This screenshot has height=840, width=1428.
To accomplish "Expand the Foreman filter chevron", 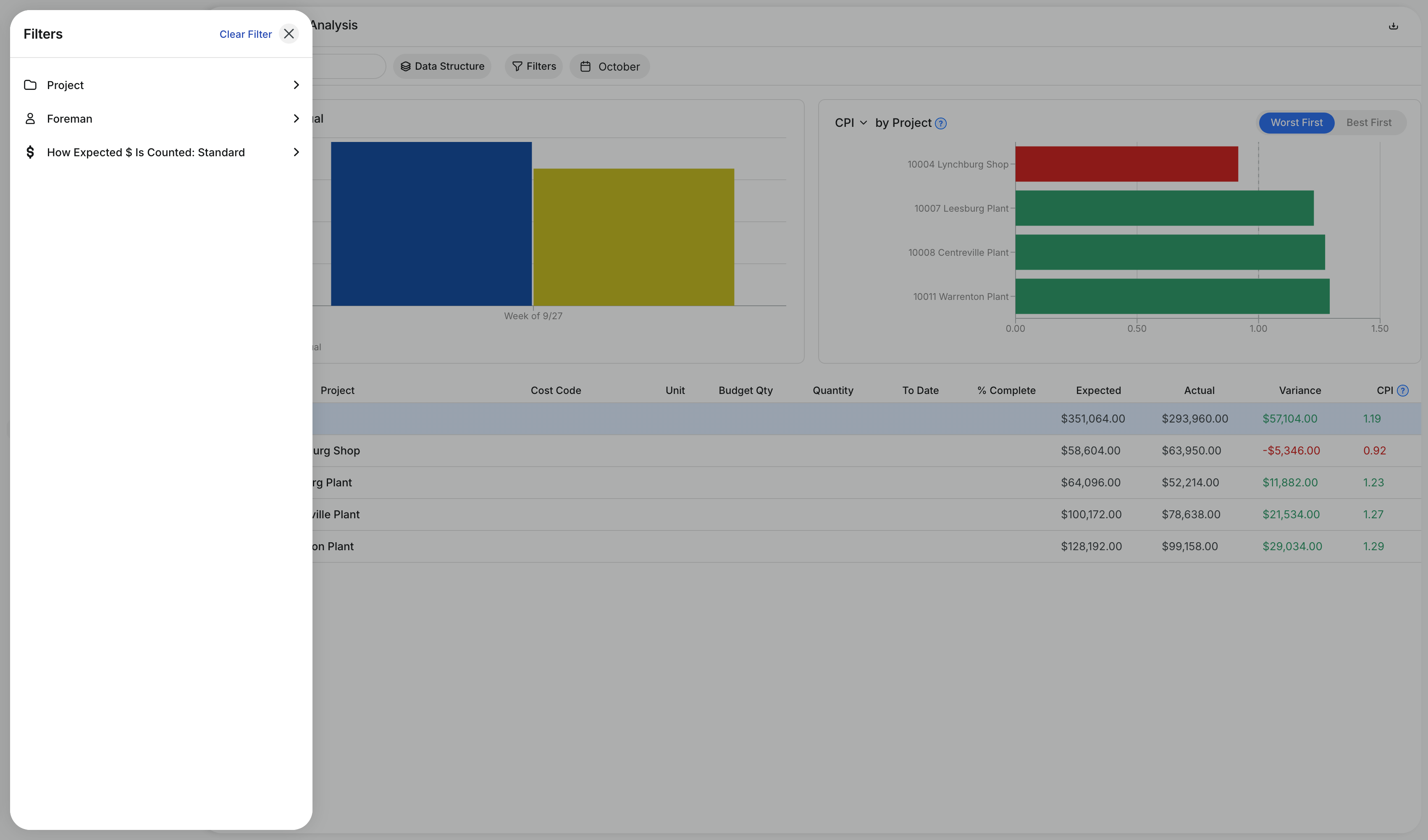I will point(296,118).
